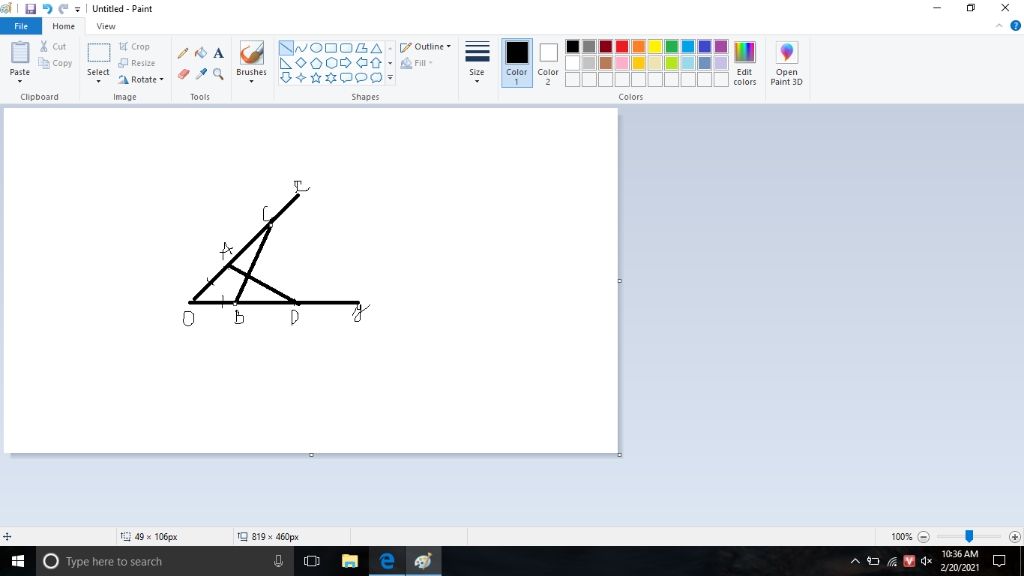This screenshot has height=576, width=1024.
Task: Choose the Oval callout shape
Action: point(361,78)
